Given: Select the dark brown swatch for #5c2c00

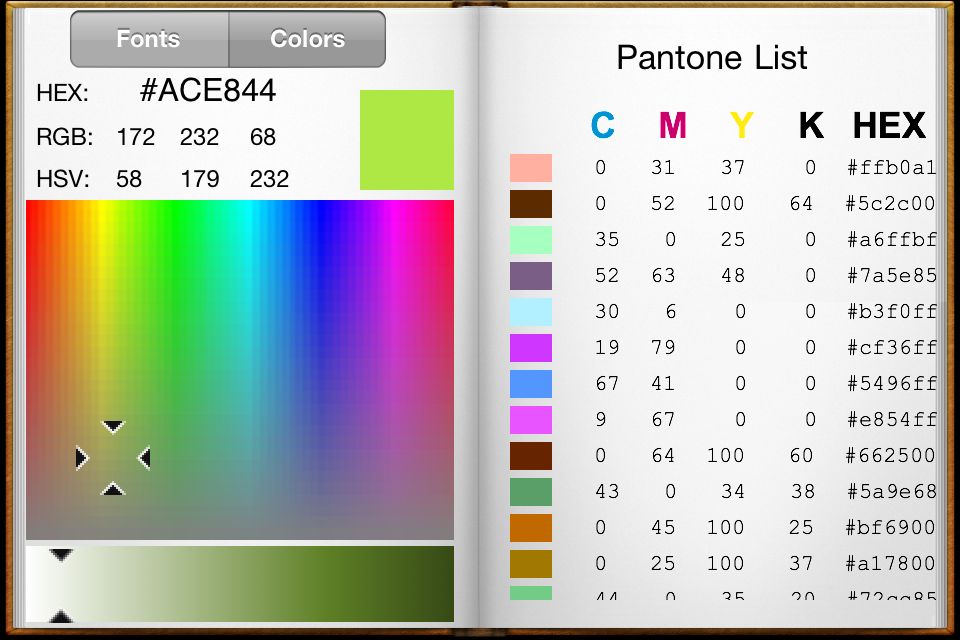Looking at the screenshot, I should pyautogui.click(x=531, y=204).
